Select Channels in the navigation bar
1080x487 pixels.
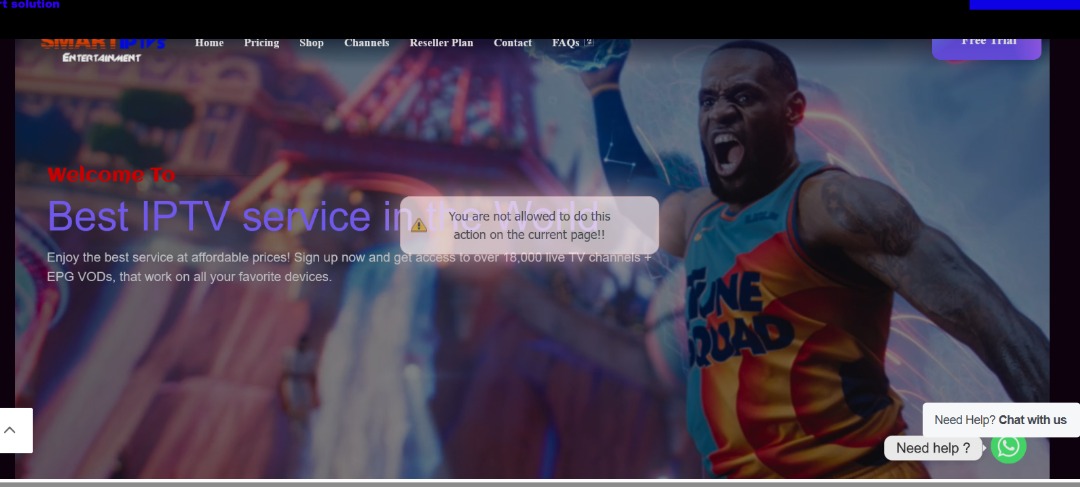[366, 43]
